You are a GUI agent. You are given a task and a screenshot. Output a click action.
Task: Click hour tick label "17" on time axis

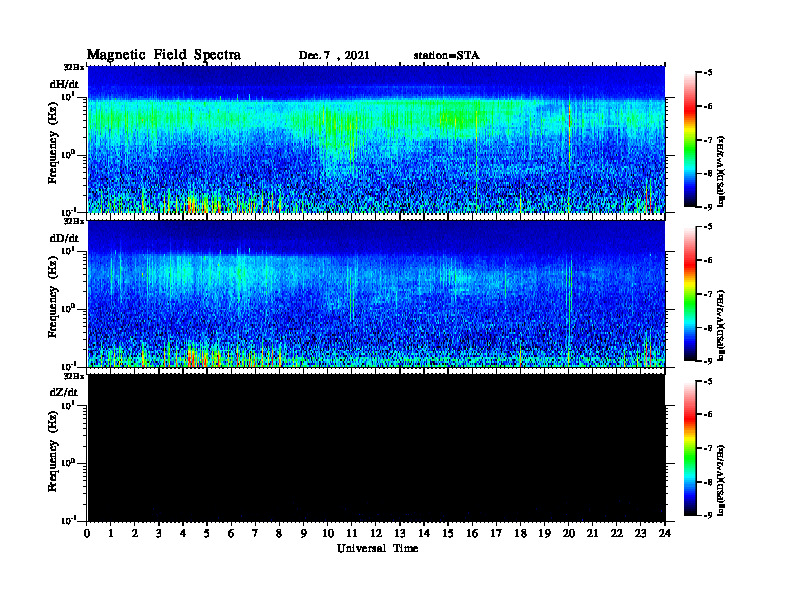[x=497, y=533]
